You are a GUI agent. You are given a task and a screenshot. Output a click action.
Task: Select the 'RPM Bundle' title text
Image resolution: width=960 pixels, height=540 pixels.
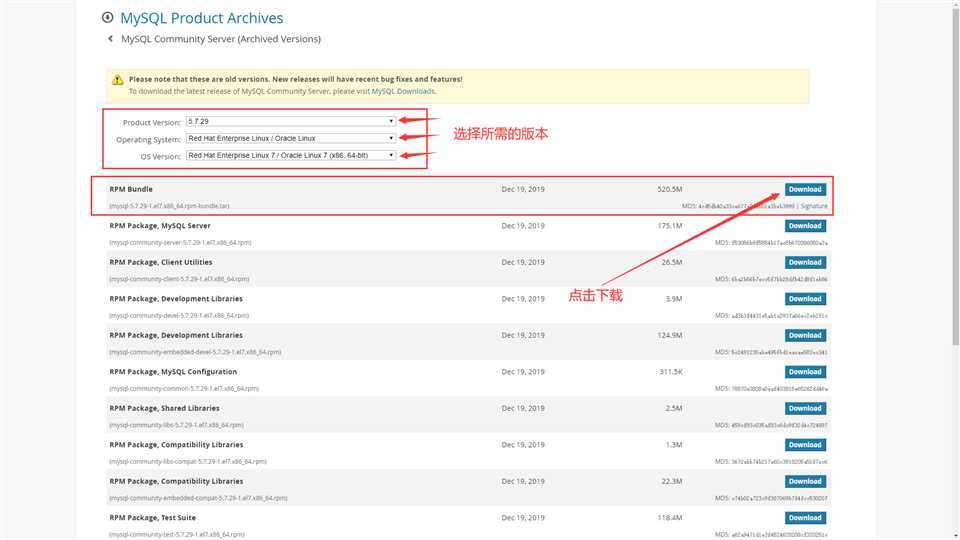point(131,189)
